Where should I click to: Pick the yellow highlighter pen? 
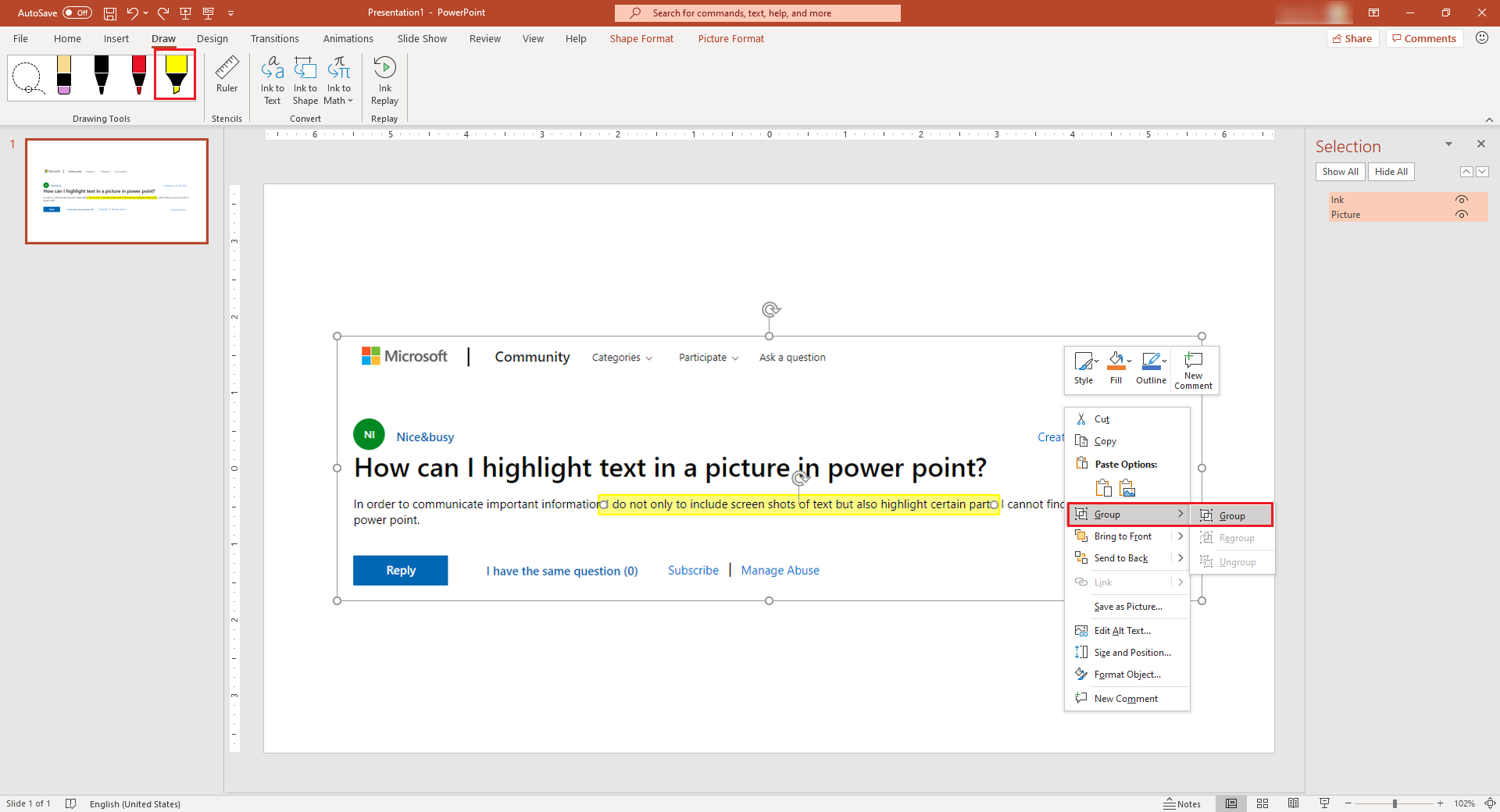(x=176, y=75)
